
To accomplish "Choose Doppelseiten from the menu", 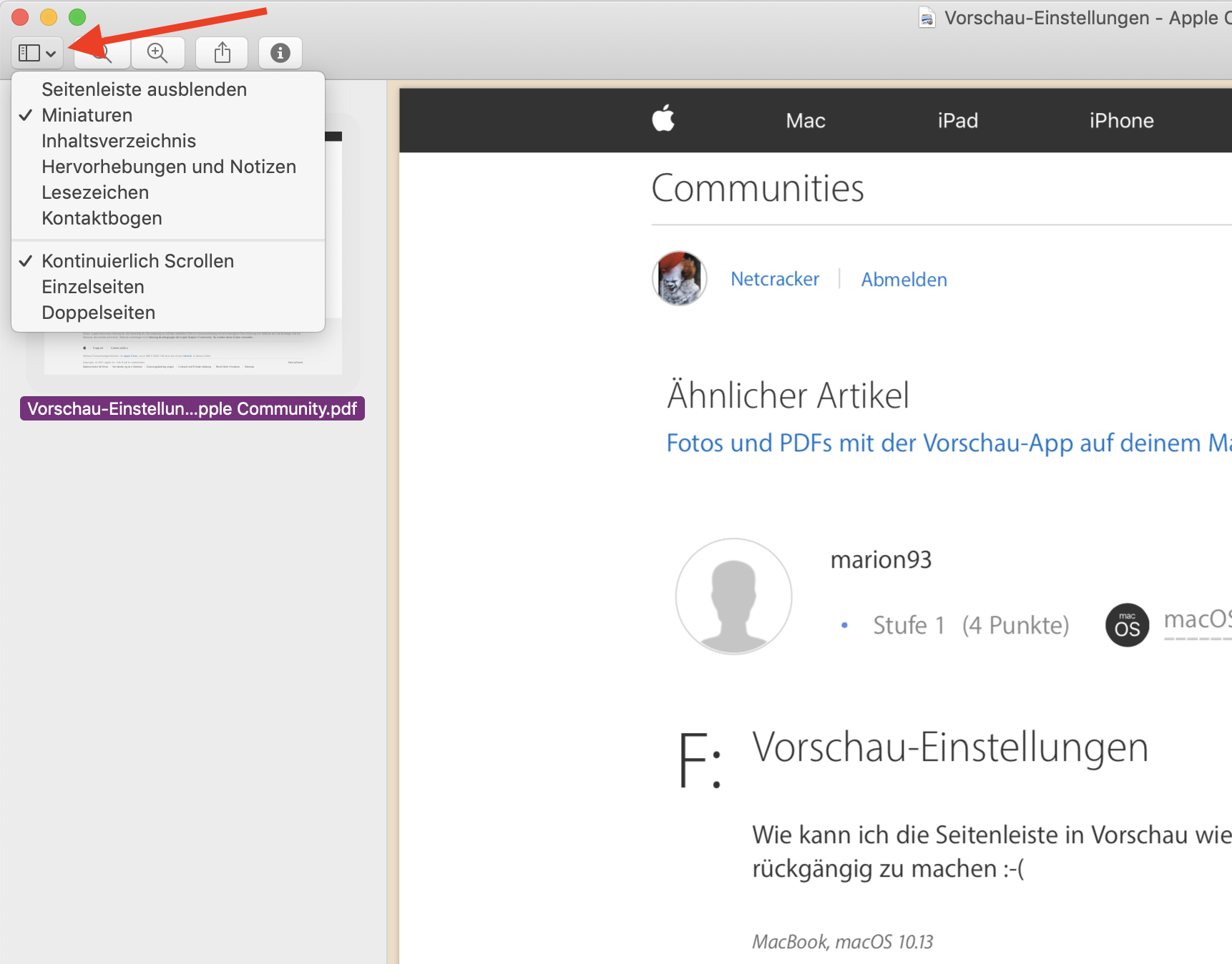I will click(98, 313).
